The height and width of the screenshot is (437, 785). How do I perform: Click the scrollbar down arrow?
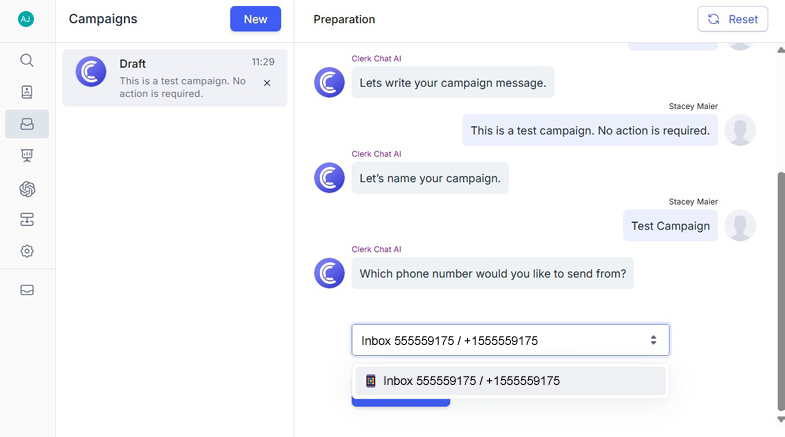click(x=781, y=419)
